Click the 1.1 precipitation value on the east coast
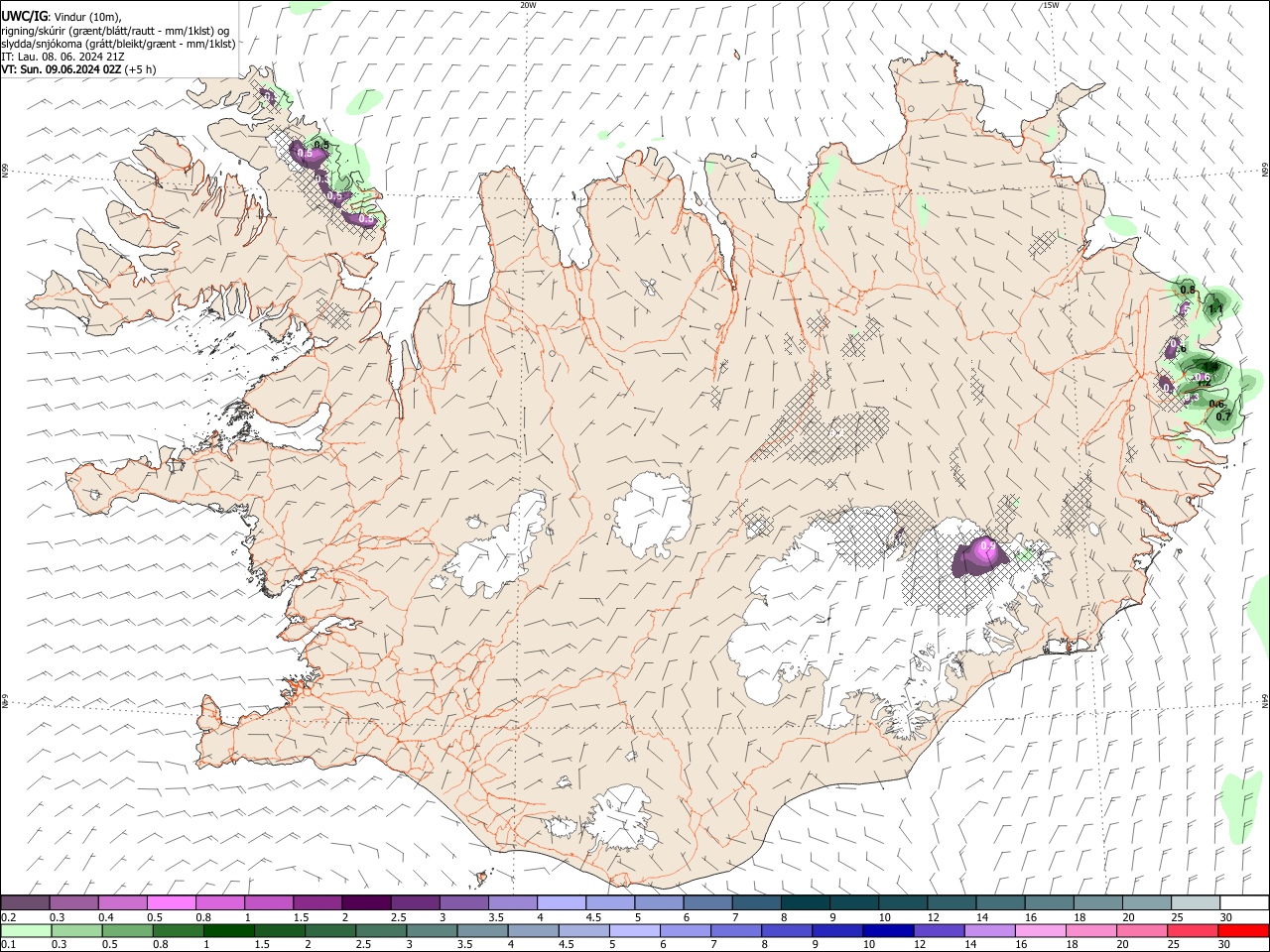Viewport: 1270px width, 952px height. (1216, 309)
